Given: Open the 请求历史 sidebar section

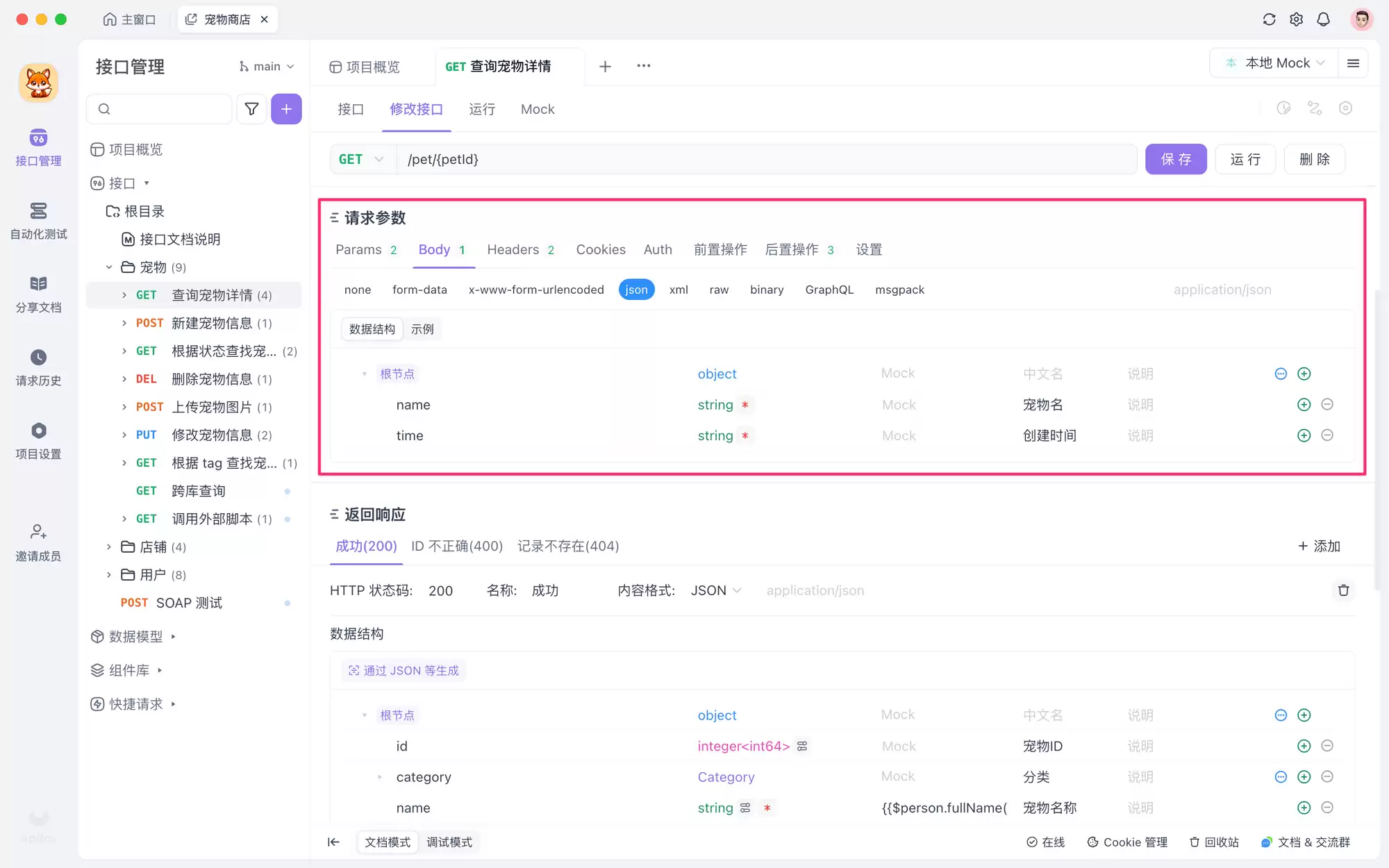Looking at the screenshot, I should coord(38,367).
